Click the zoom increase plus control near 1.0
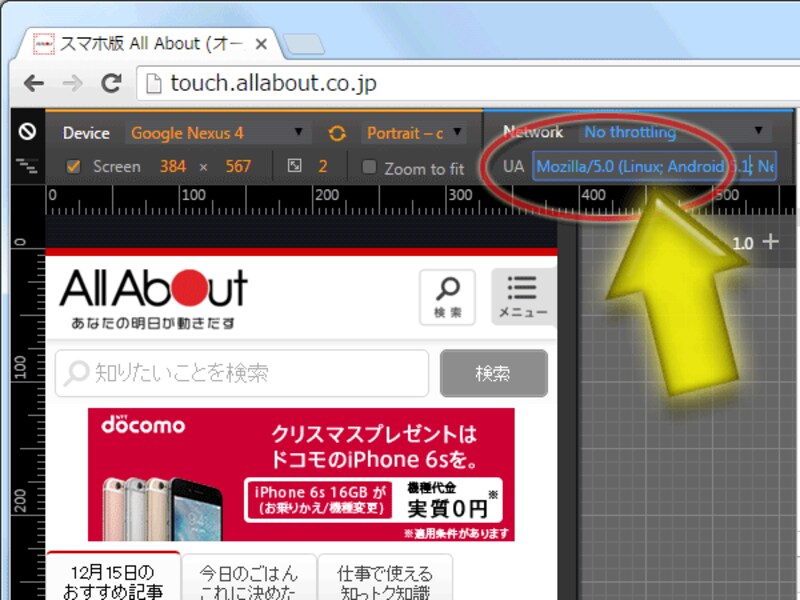This screenshot has width=800, height=600. coord(770,242)
